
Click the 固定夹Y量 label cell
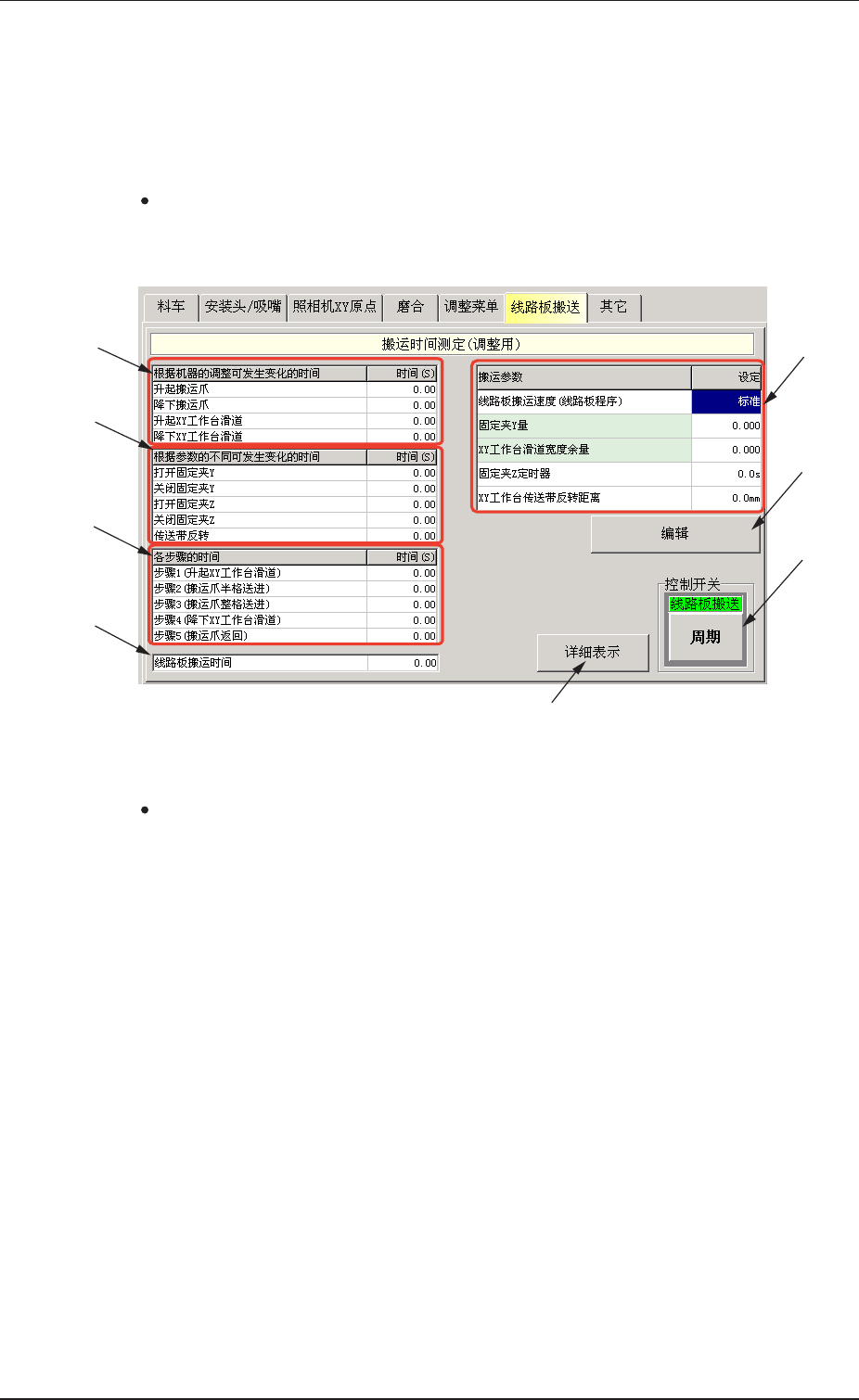click(583, 426)
